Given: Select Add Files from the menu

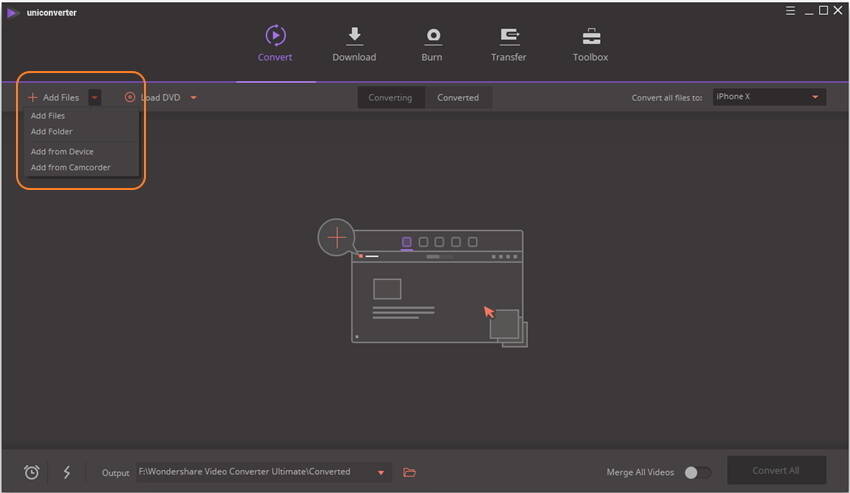Looking at the screenshot, I should (x=48, y=116).
